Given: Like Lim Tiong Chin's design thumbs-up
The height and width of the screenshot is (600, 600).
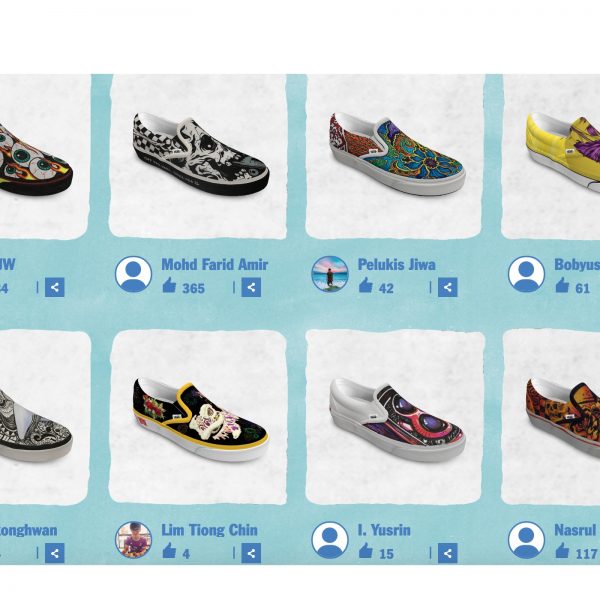Looking at the screenshot, I should (169, 551).
